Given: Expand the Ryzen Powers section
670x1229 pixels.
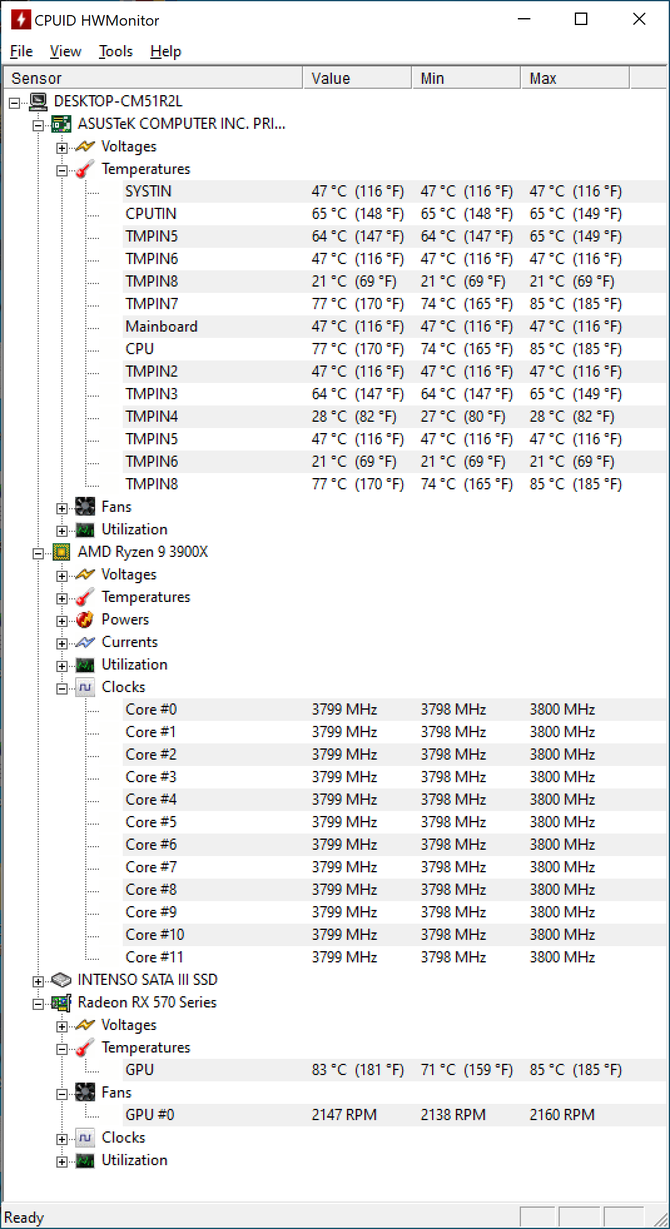Looking at the screenshot, I should (62, 620).
